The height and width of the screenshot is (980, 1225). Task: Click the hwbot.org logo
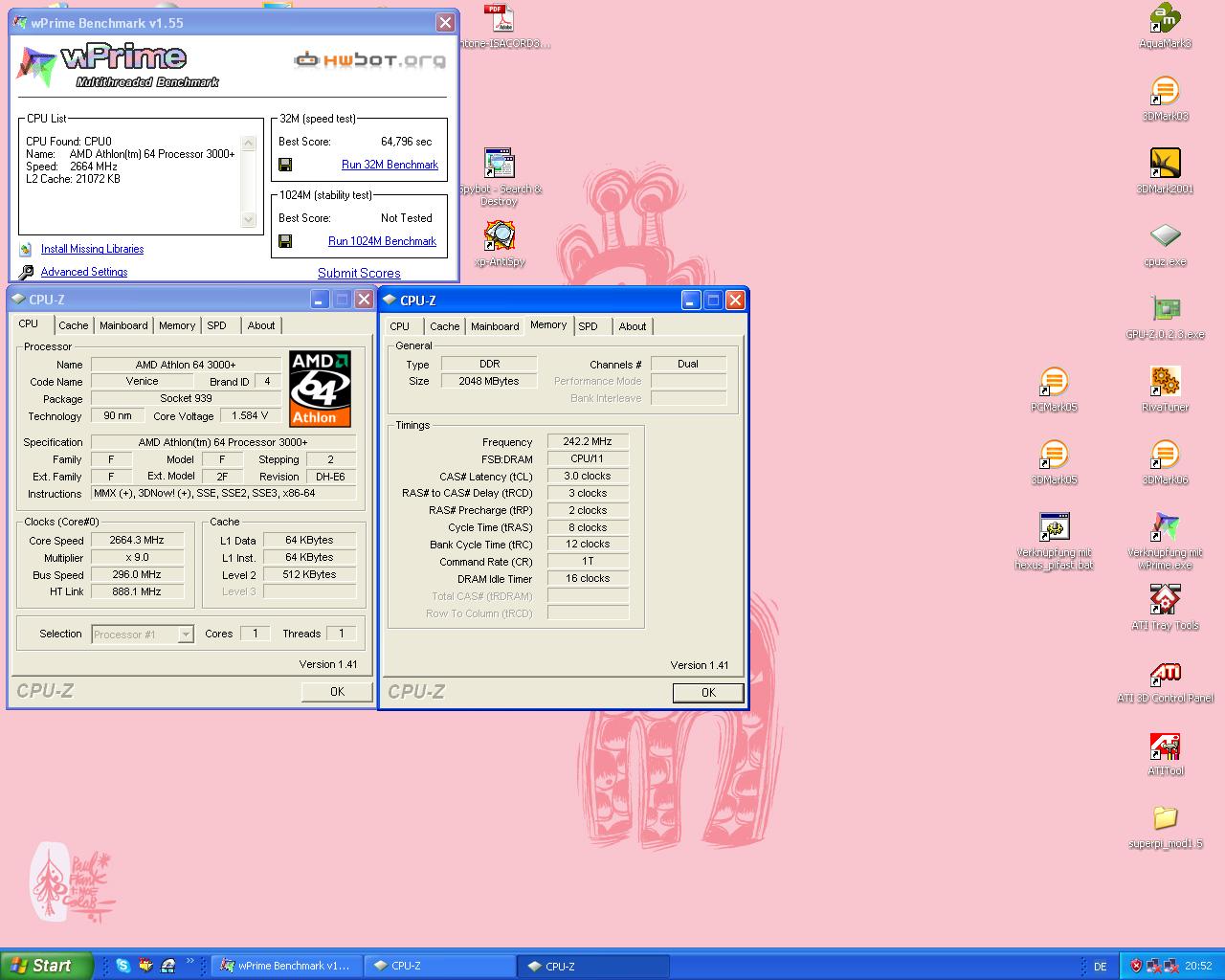[369, 60]
